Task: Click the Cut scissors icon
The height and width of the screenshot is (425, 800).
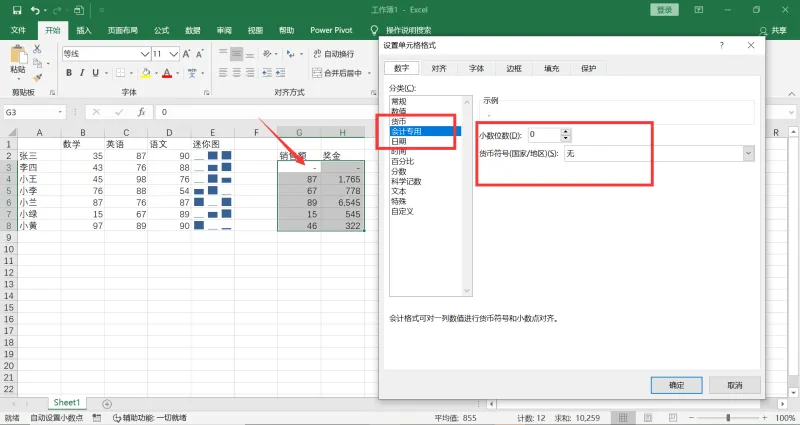Action: tap(37, 49)
